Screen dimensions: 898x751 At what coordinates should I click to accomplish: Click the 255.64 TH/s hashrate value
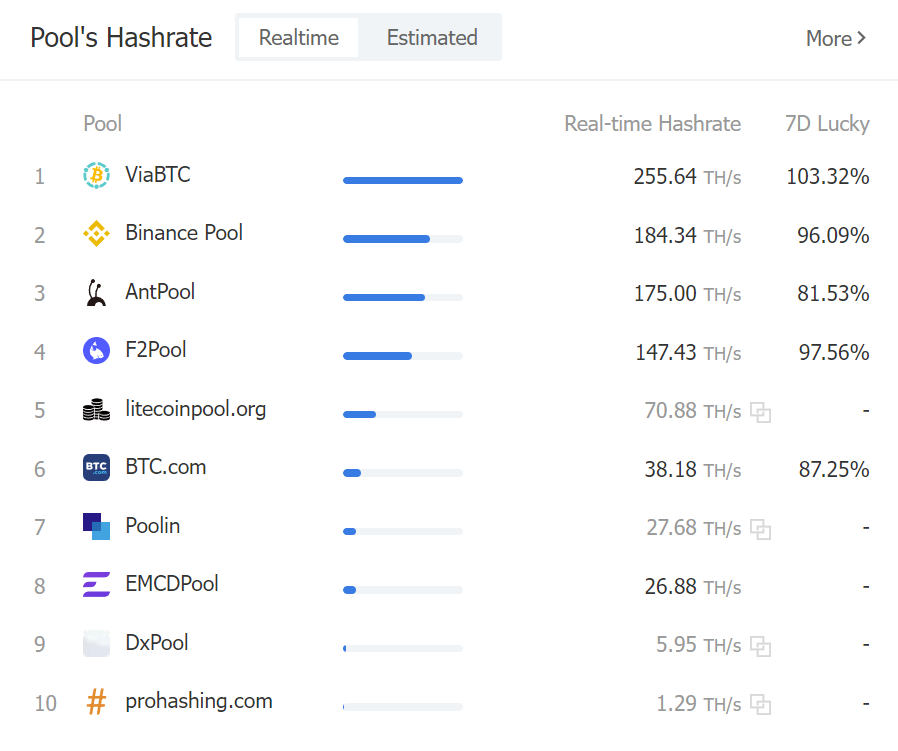coord(687,176)
